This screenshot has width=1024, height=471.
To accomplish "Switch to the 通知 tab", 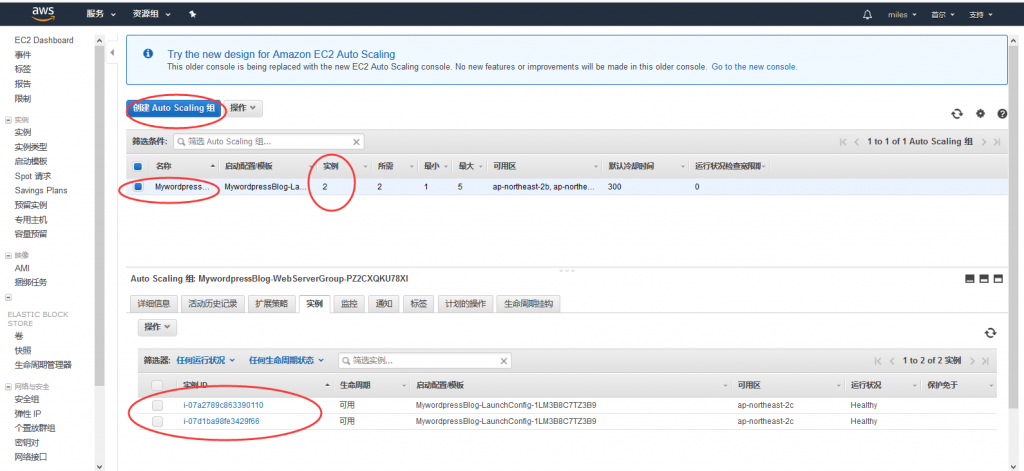I will [x=384, y=304].
